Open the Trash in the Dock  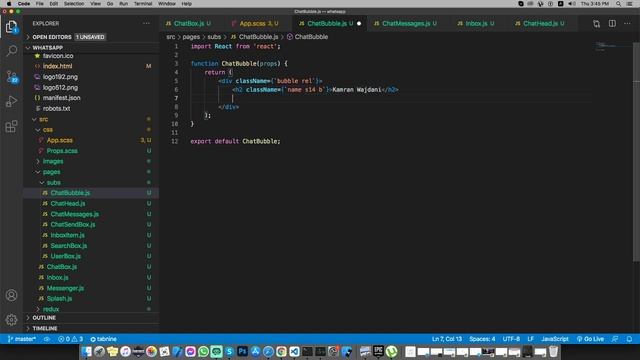click(x=553, y=351)
